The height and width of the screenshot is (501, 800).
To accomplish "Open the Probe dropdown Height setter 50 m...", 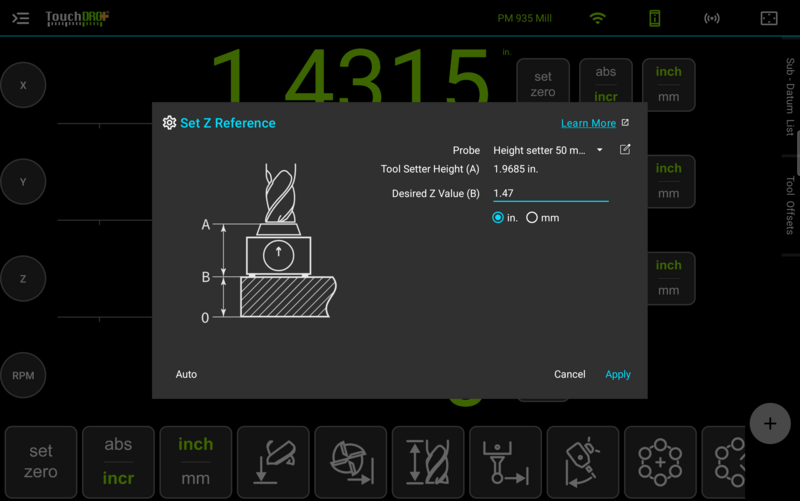I will [548, 151].
